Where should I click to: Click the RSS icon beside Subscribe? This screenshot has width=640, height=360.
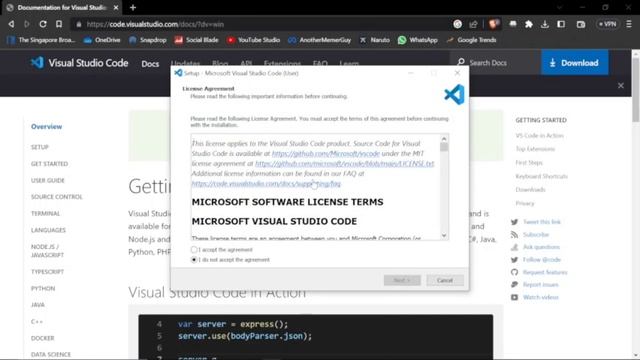coord(514,234)
